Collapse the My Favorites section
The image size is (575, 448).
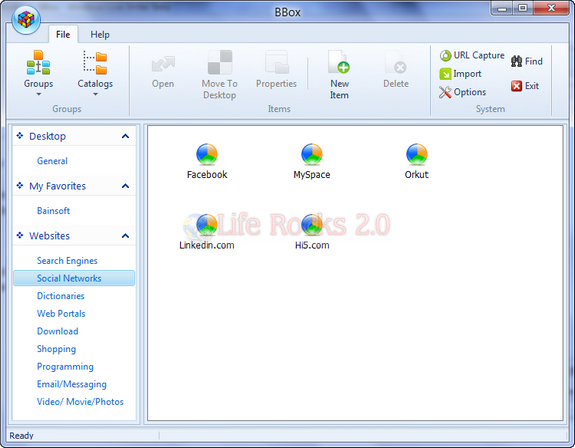pos(125,186)
